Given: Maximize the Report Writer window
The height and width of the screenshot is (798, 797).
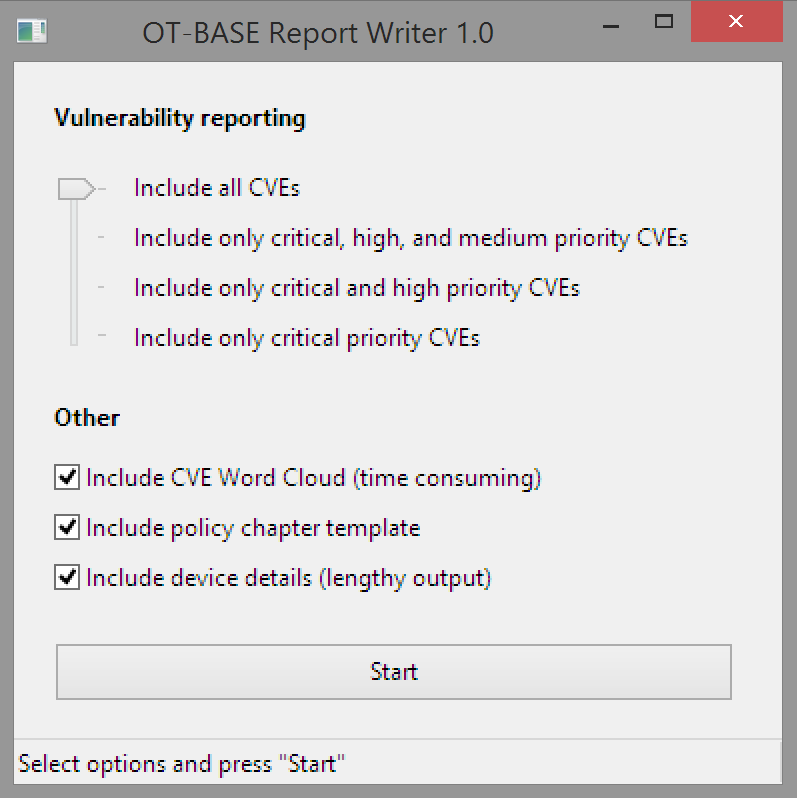Looking at the screenshot, I should (664, 21).
